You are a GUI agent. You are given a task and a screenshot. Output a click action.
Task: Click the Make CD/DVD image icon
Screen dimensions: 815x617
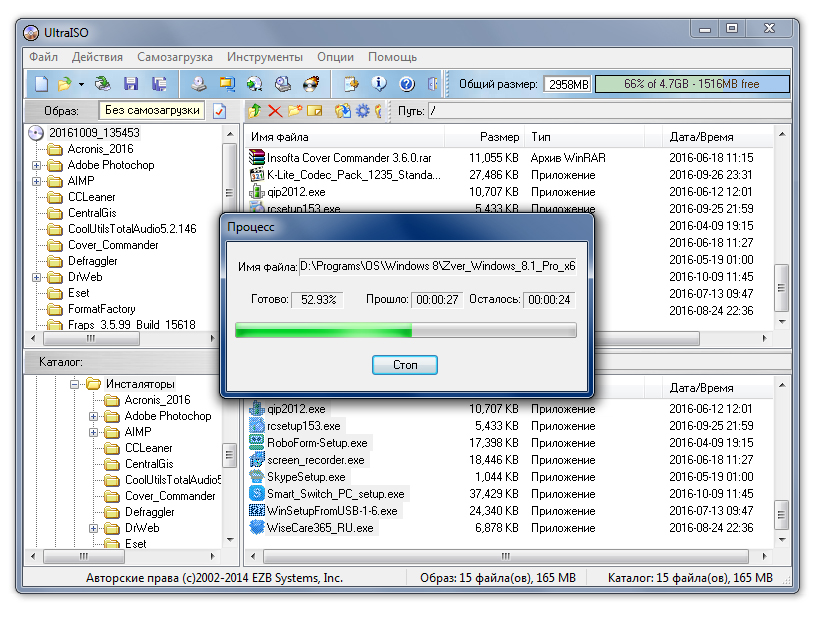point(199,84)
